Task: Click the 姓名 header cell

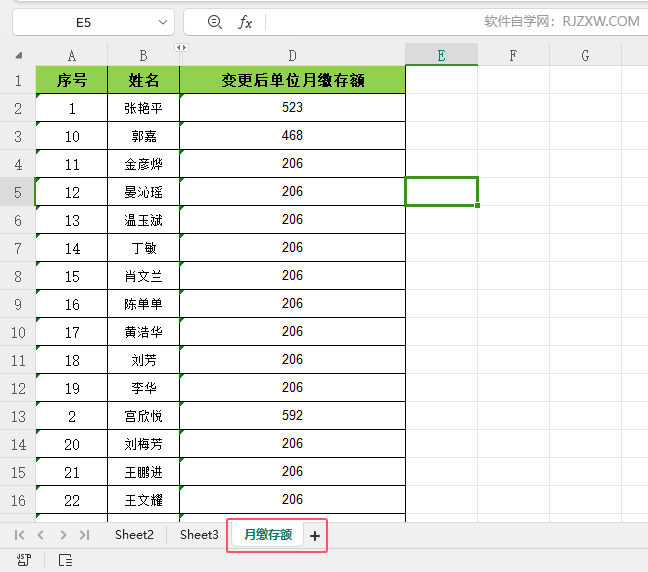Action: coord(143,80)
